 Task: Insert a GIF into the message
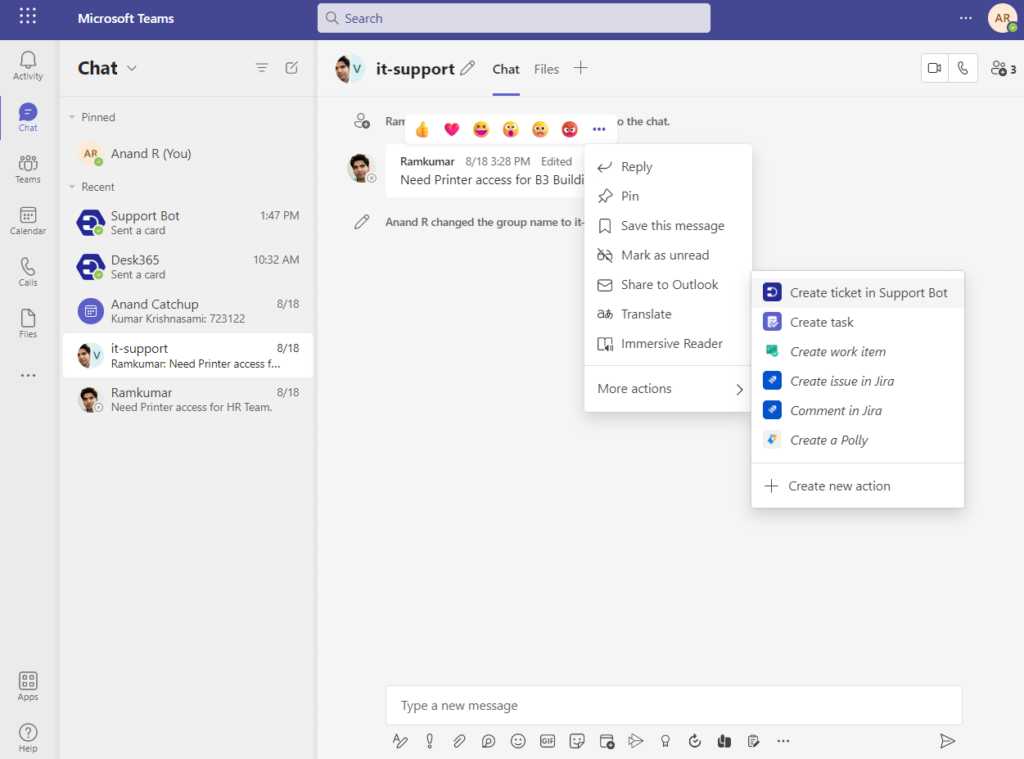tap(547, 741)
